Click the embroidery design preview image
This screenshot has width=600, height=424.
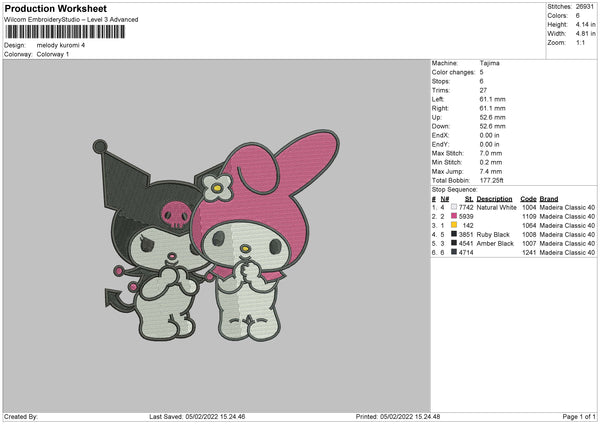pos(216,235)
